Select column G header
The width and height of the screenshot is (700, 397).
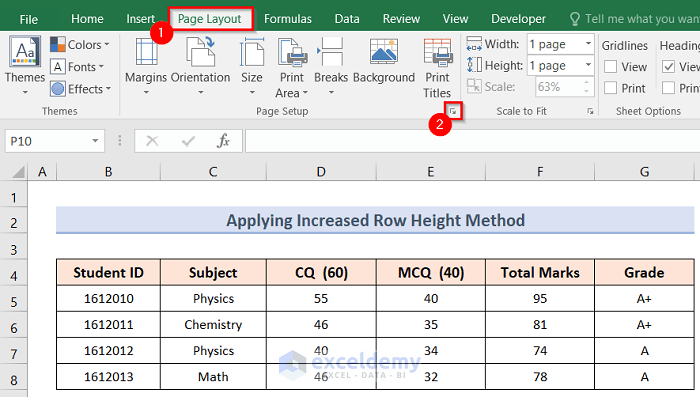coord(644,171)
